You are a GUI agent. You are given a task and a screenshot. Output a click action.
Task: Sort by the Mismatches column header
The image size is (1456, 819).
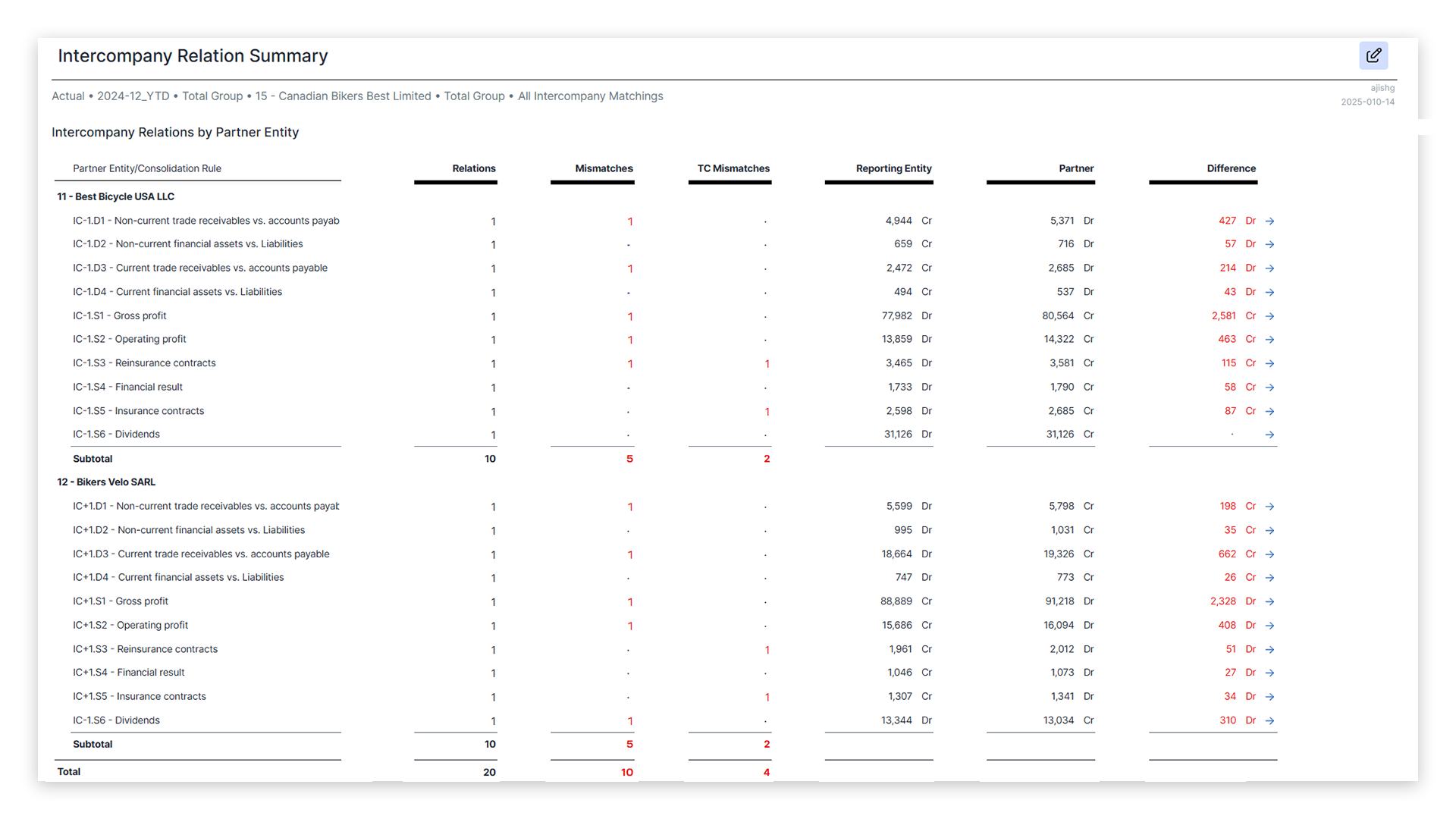click(604, 168)
